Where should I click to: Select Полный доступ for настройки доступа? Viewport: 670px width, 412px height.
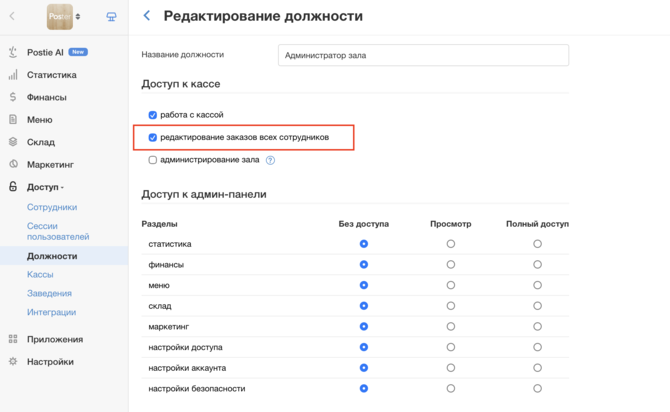(x=537, y=347)
